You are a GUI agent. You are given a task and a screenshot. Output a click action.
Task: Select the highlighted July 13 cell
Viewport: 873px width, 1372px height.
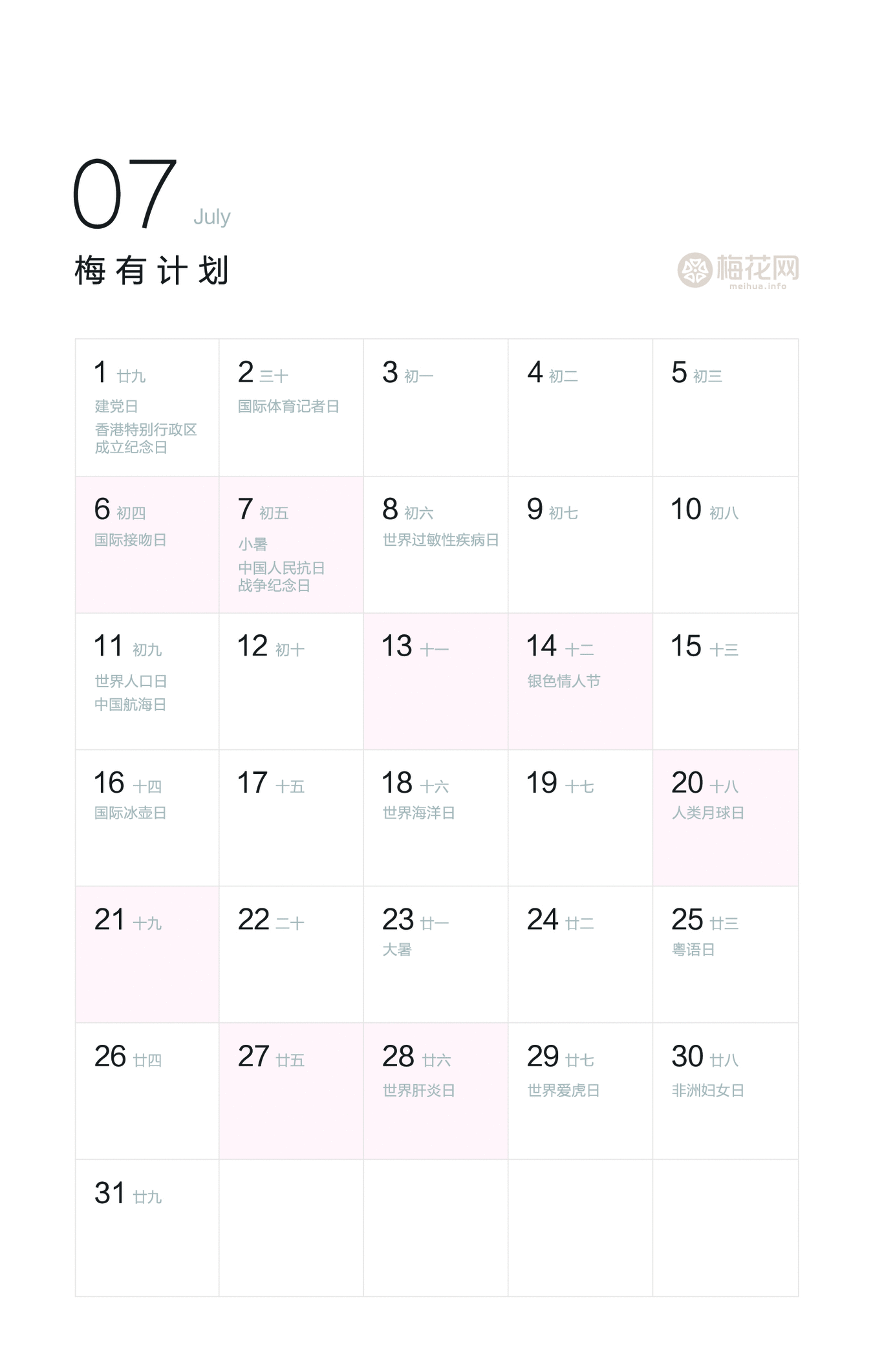(435, 681)
